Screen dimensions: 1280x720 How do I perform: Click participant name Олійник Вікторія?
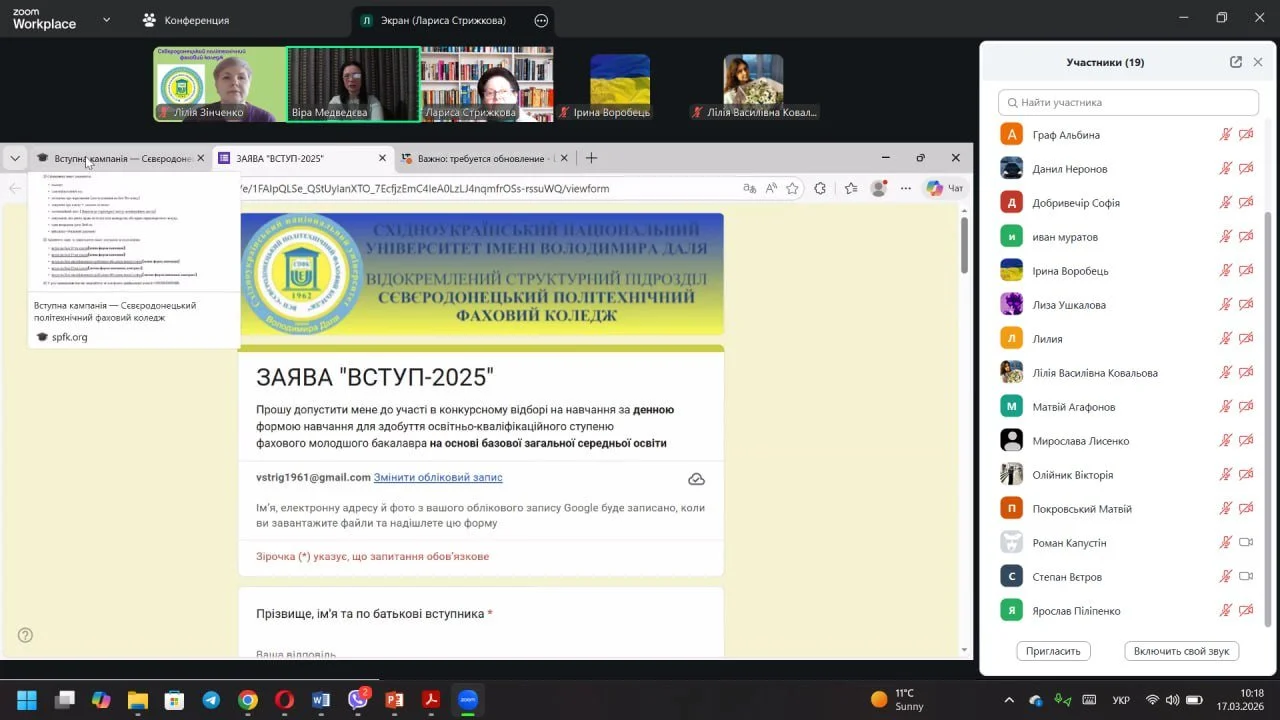point(1073,475)
